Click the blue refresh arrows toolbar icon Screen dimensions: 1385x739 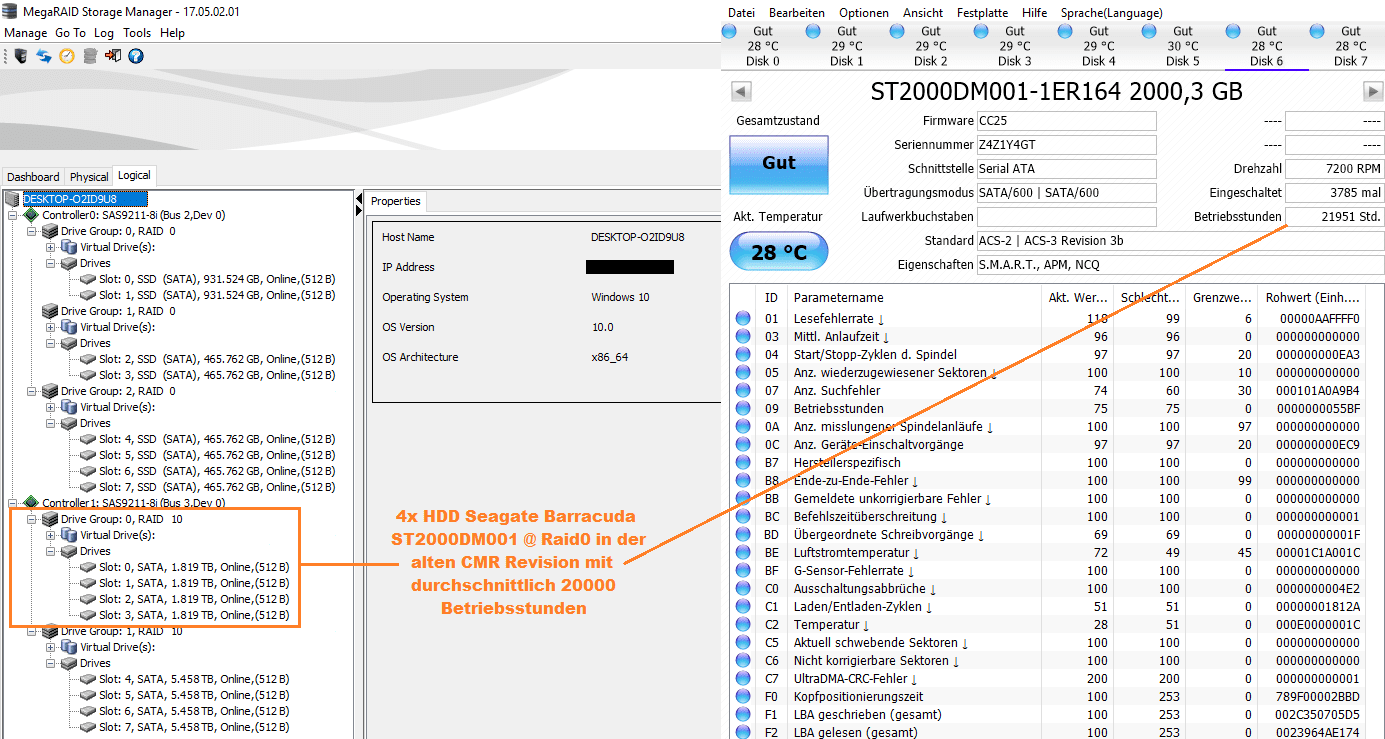pyautogui.click(x=43, y=56)
